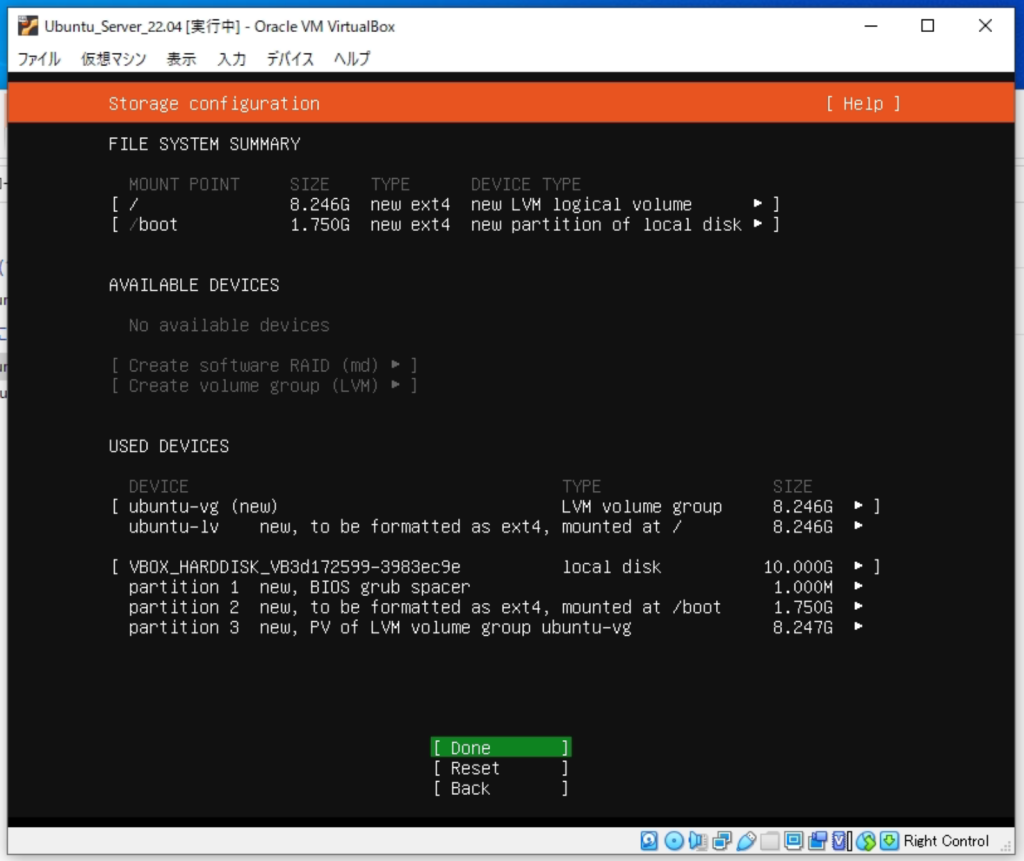The width and height of the screenshot is (1024, 861).
Task: Click the audio indicator icon in status bar
Action: [x=697, y=841]
